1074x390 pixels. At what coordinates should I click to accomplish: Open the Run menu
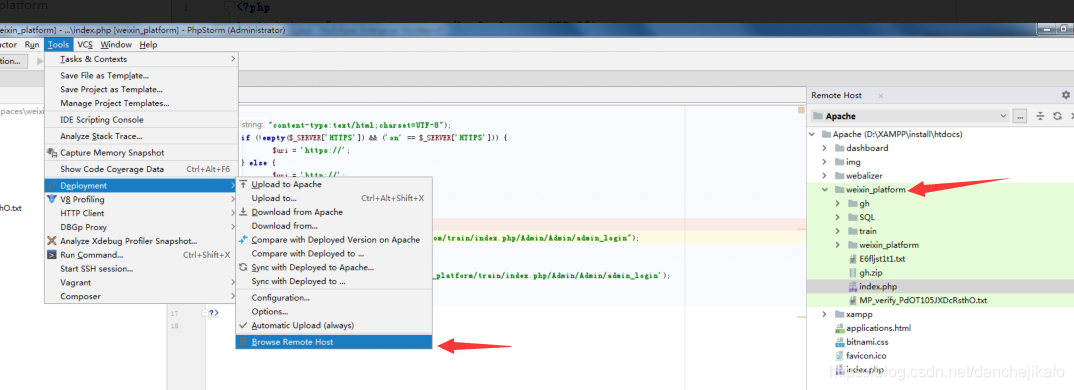(32, 45)
